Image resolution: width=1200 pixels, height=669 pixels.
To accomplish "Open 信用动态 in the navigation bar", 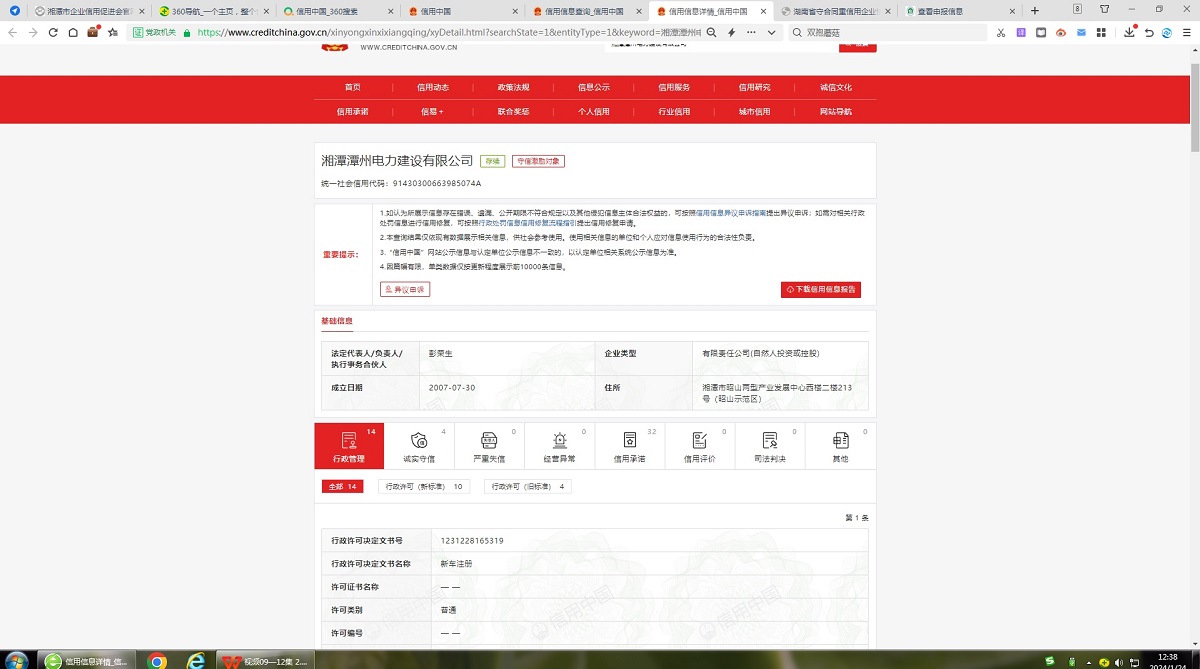I will tap(433, 87).
